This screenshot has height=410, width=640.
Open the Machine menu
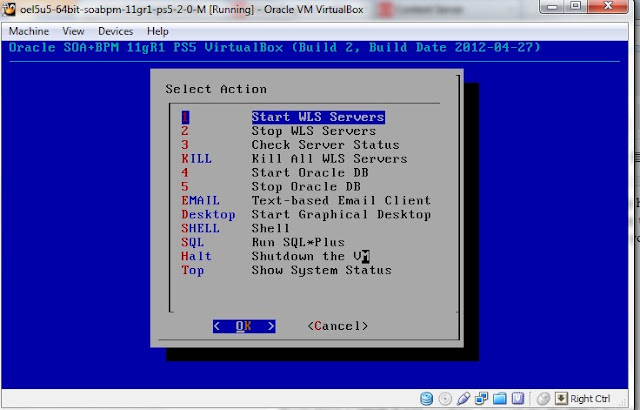pos(29,31)
